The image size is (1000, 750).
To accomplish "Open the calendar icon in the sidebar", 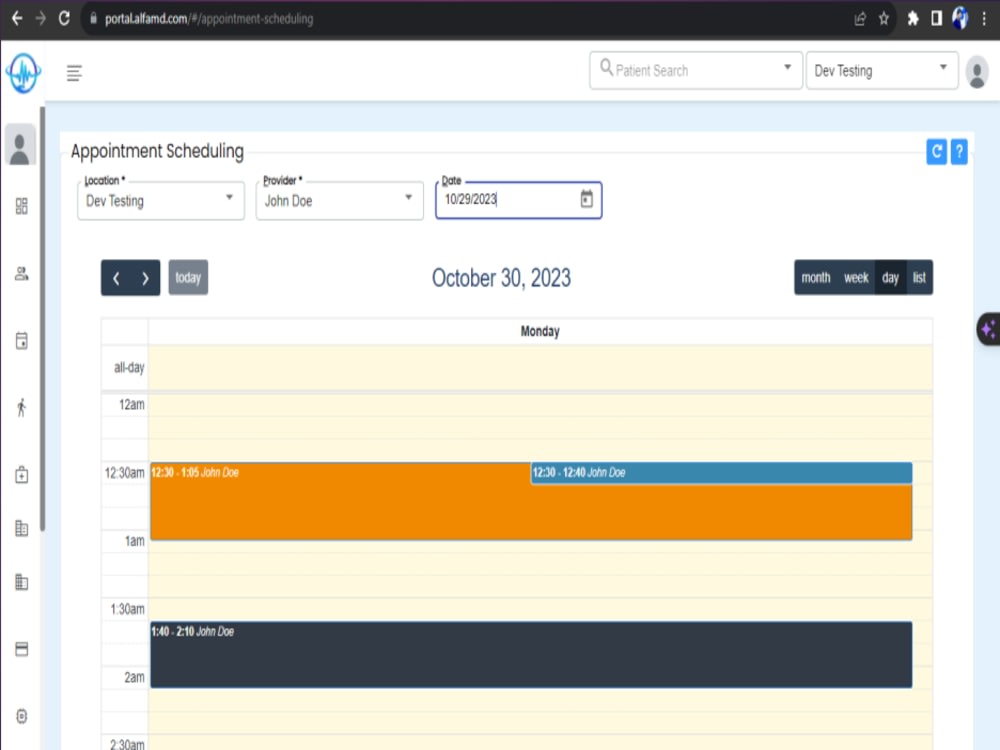I will 22,341.
